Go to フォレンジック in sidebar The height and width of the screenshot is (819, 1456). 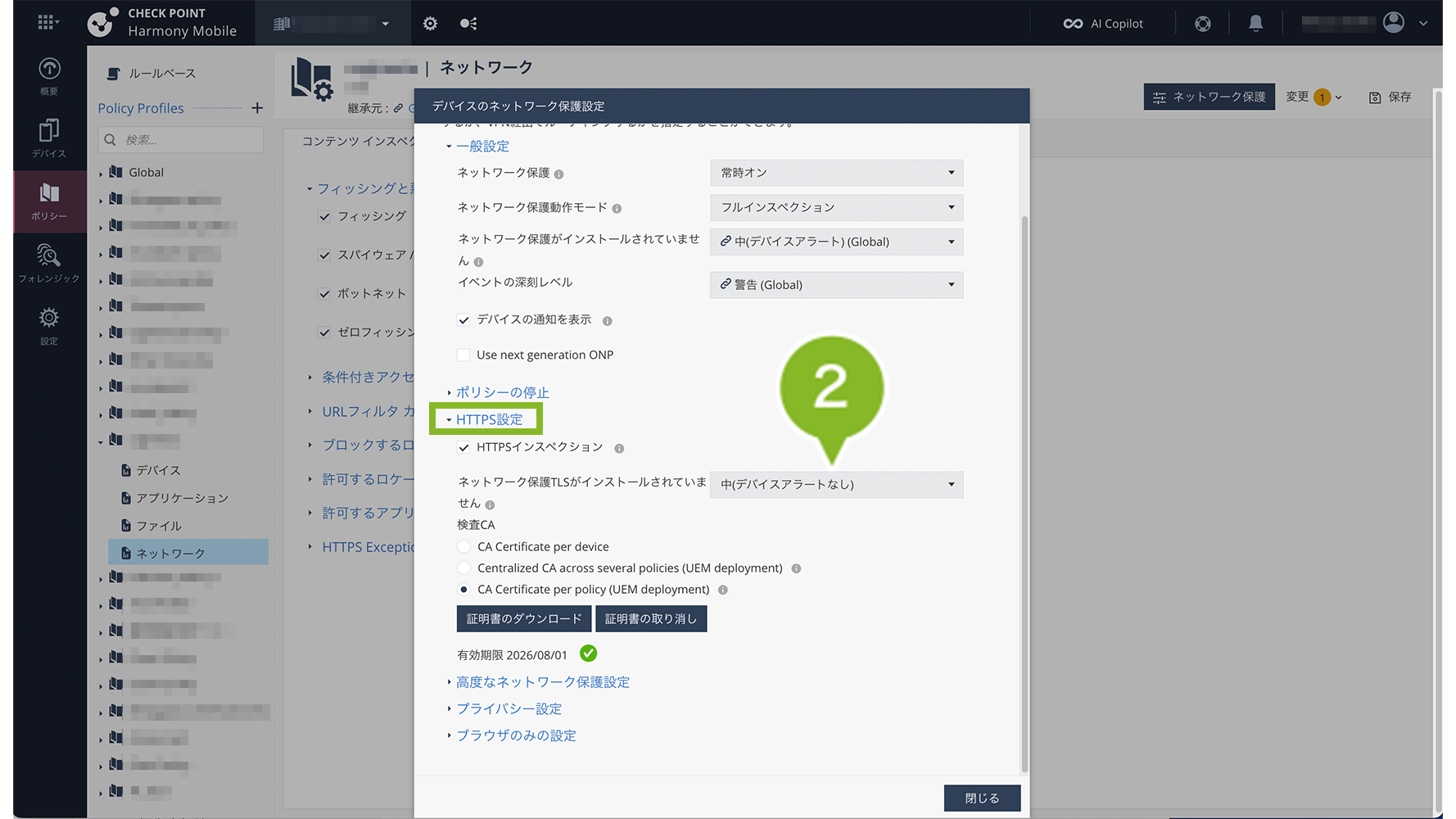click(x=49, y=264)
